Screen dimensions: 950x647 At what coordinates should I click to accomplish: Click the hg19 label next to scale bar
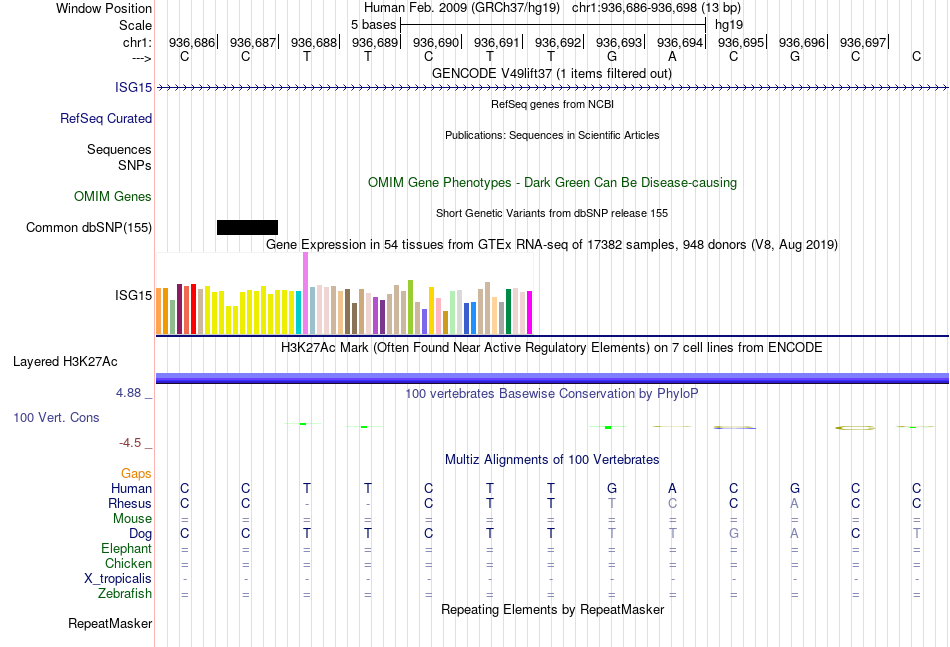(729, 25)
